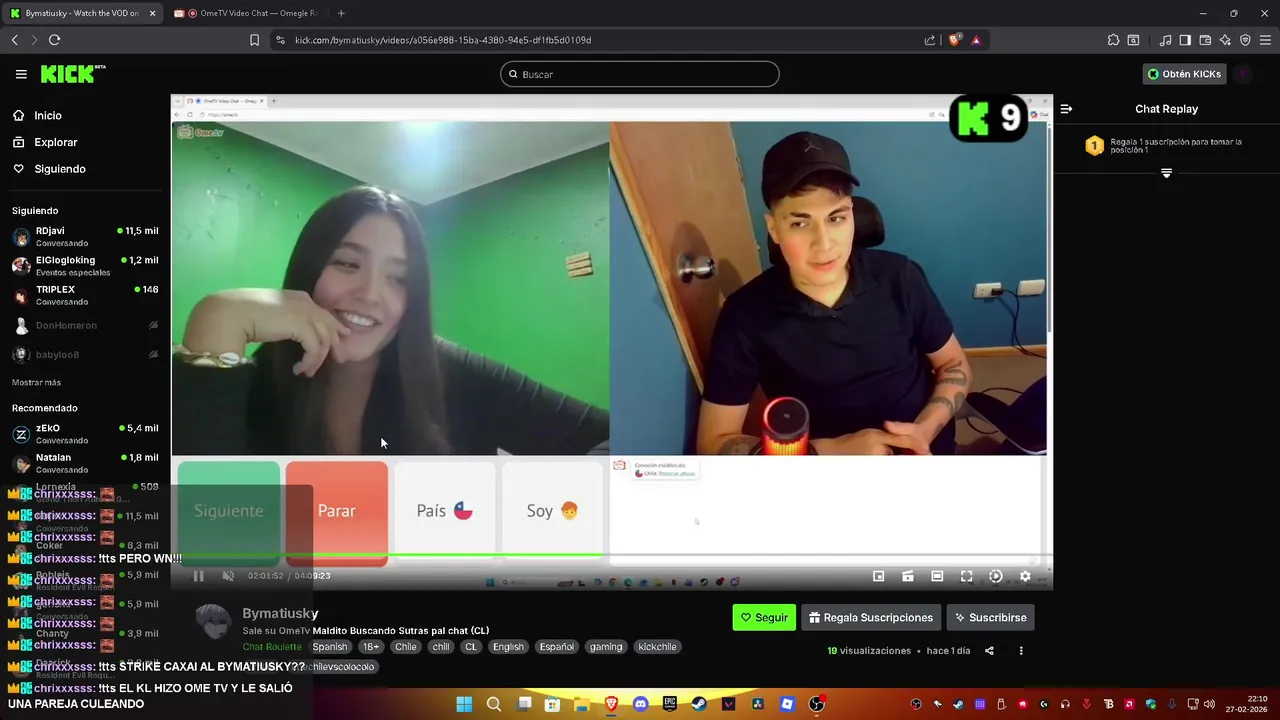
Task: Select the Spanish tag
Action: point(330,647)
